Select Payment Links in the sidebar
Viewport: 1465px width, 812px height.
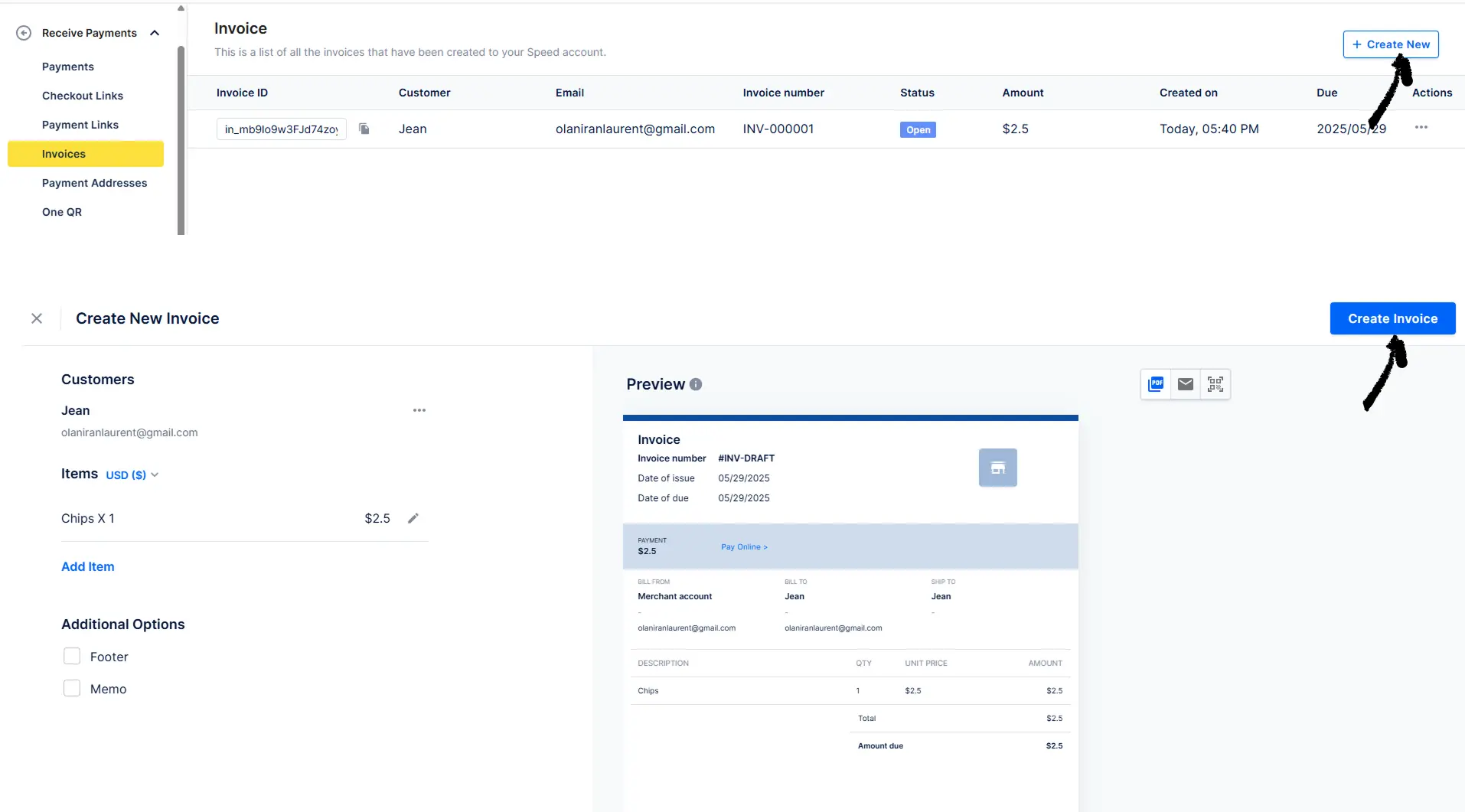80,124
